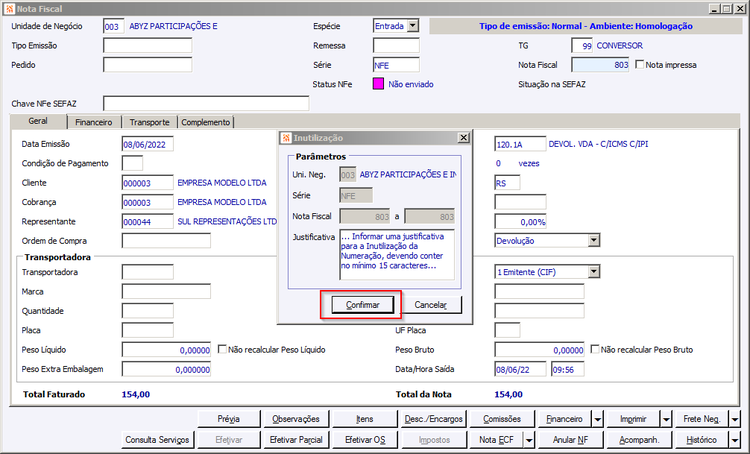The image size is (750, 454).
Task: Click the Condição de Pagamento field
Action: pyautogui.click(x=132, y=163)
